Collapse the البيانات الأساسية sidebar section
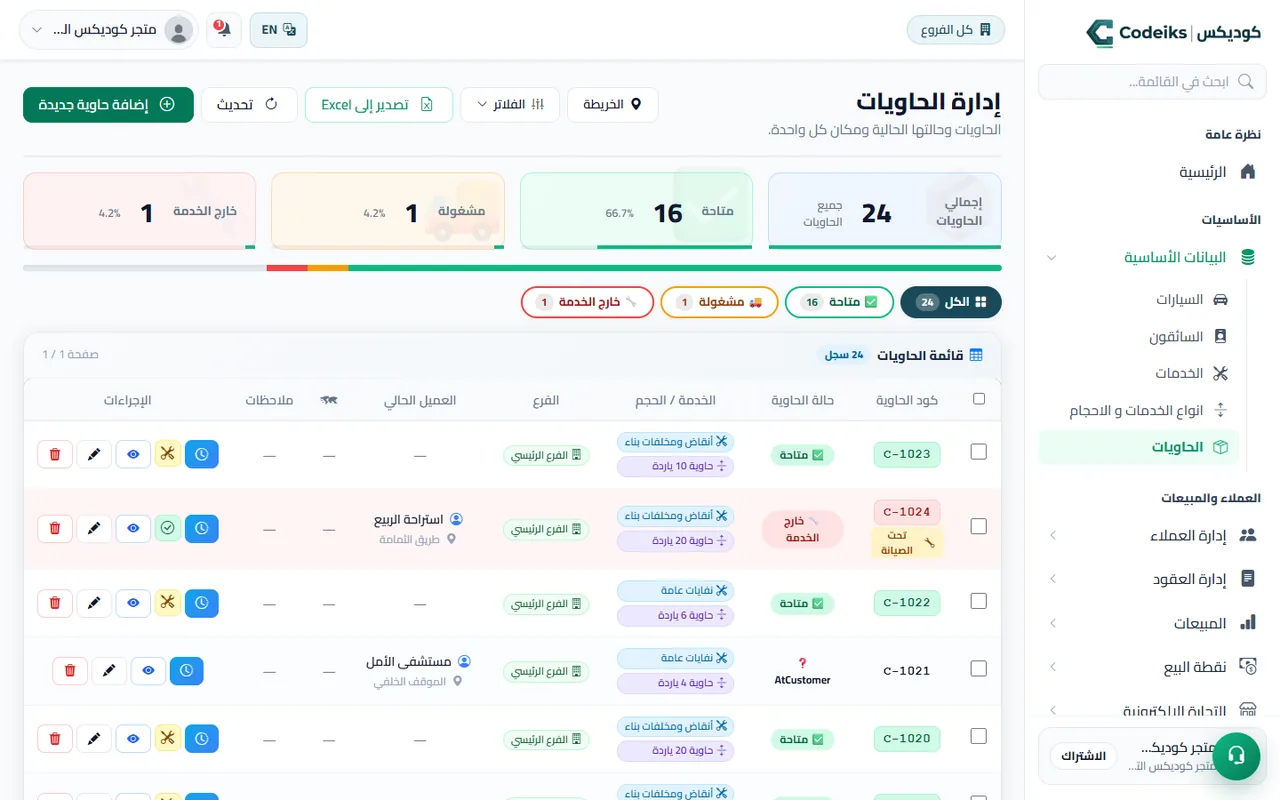This screenshot has width=1280, height=800. [x=1150, y=257]
